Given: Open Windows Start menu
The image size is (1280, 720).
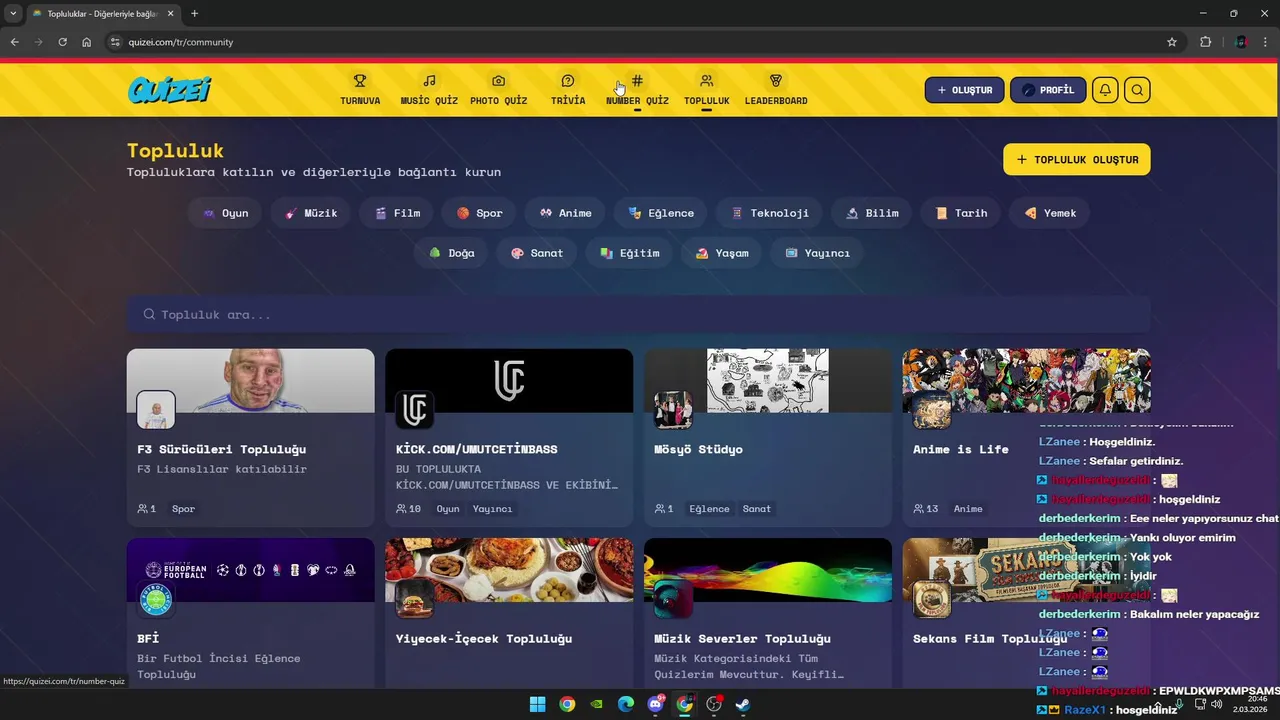Looking at the screenshot, I should point(537,704).
